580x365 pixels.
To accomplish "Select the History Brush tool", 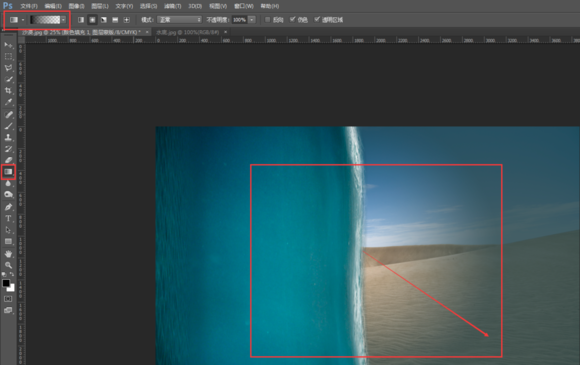I will (x=8, y=149).
